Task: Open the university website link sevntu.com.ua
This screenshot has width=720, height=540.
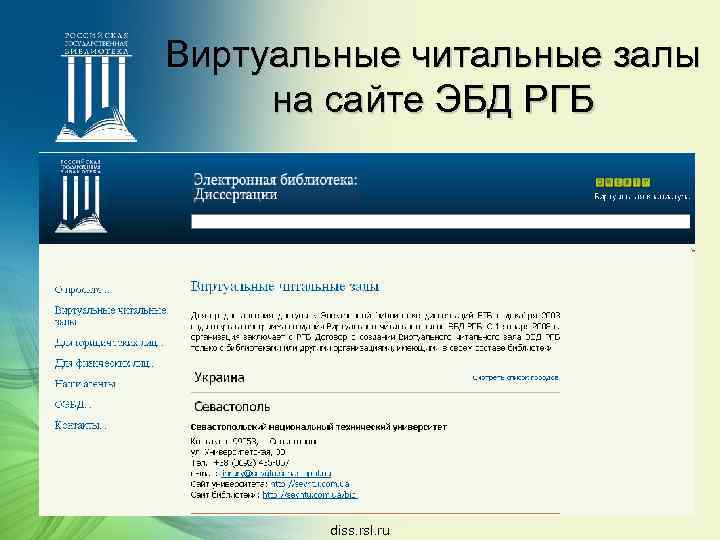Action: tap(310, 484)
